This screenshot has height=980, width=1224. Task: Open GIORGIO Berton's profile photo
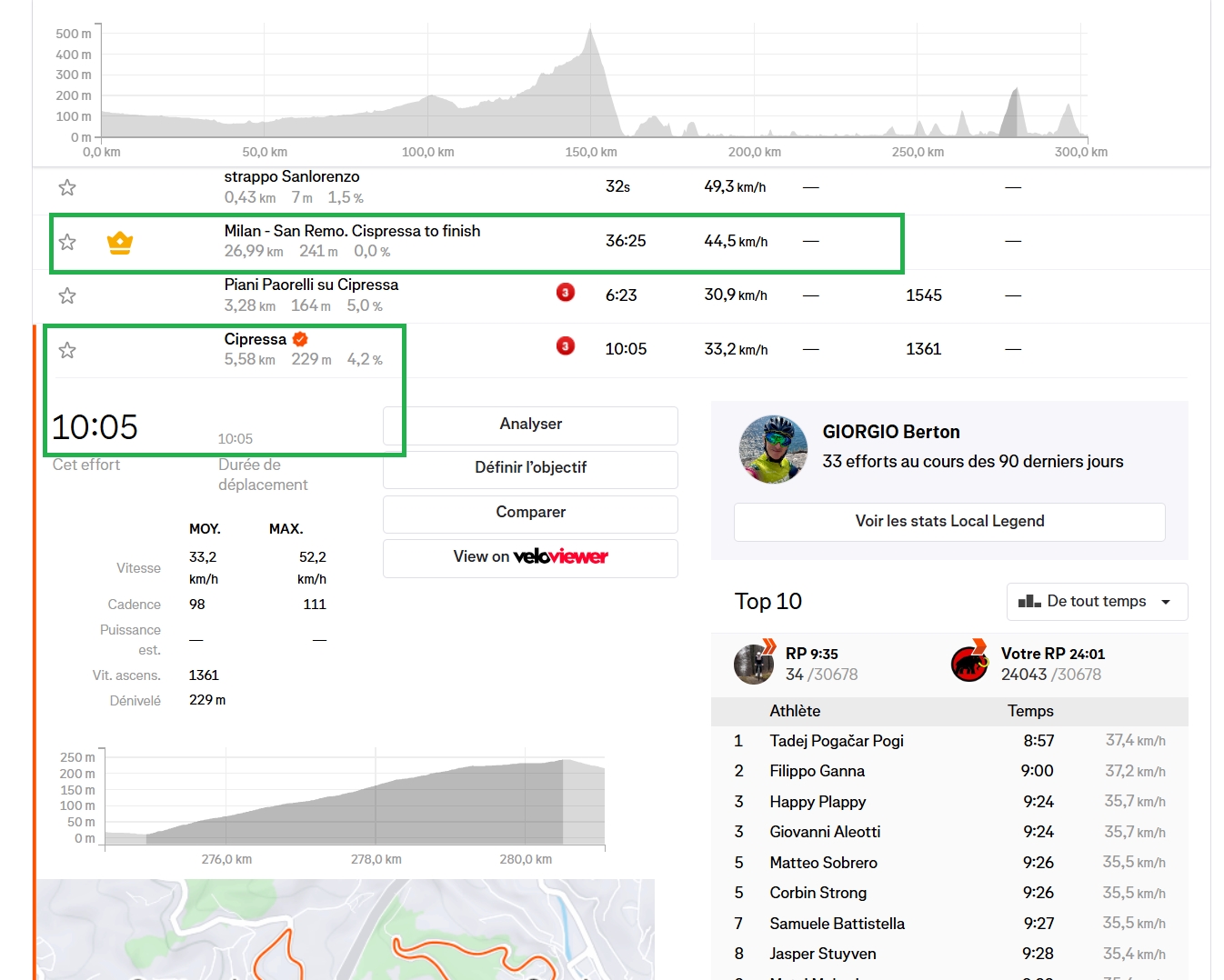(x=774, y=449)
